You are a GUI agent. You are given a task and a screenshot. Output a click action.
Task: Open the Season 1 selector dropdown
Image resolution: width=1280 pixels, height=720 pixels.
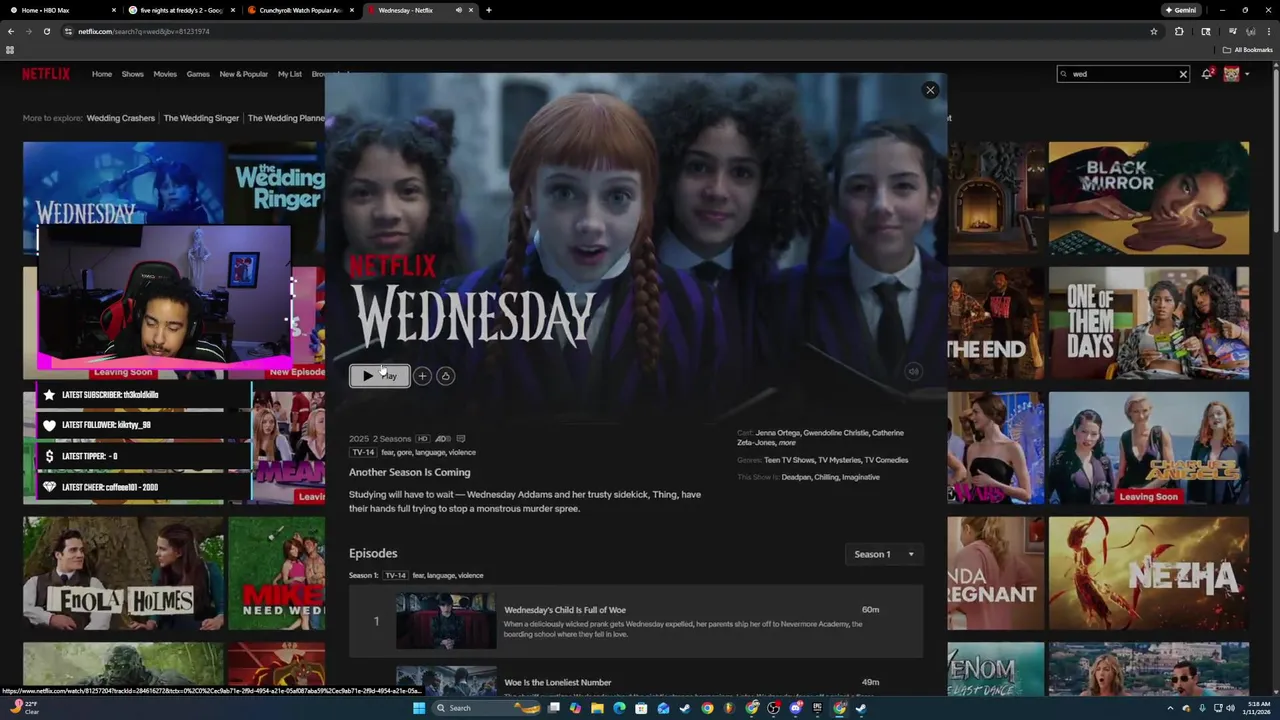pos(884,554)
